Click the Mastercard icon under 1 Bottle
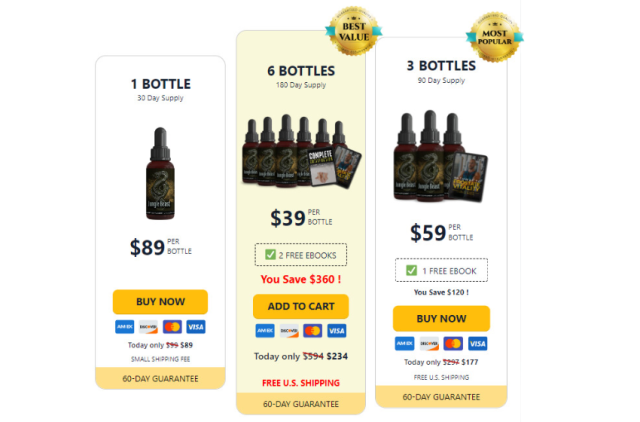 tap(172, 327)
